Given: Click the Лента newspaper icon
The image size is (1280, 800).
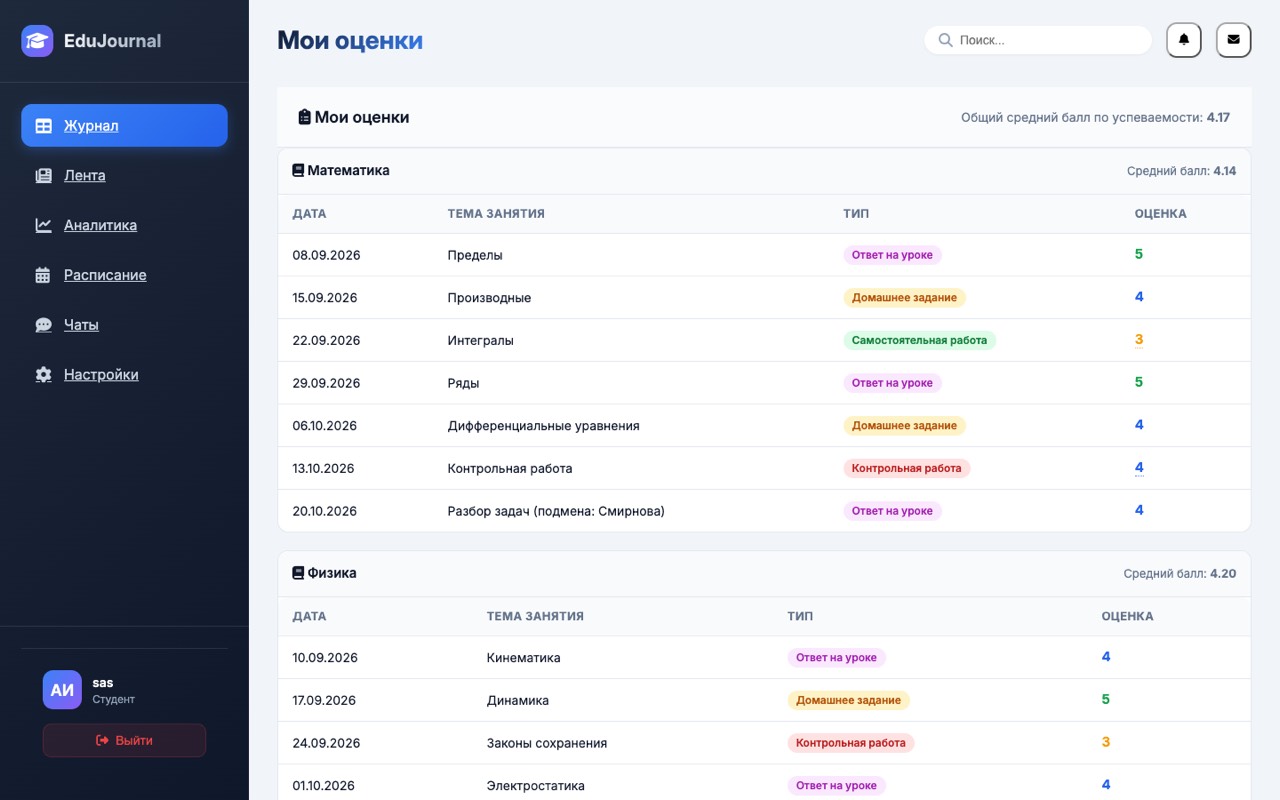Looking at the screenshot, I should (x=43, y=176).
